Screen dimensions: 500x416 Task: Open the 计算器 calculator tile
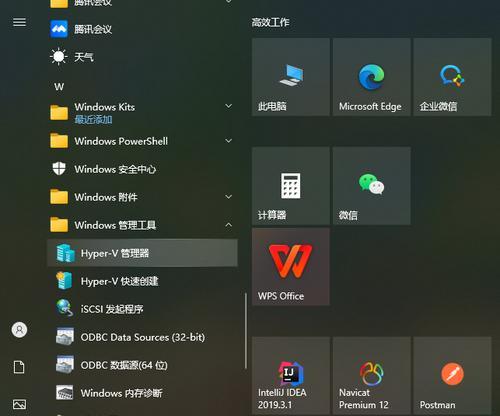click(x=291, y=186)
